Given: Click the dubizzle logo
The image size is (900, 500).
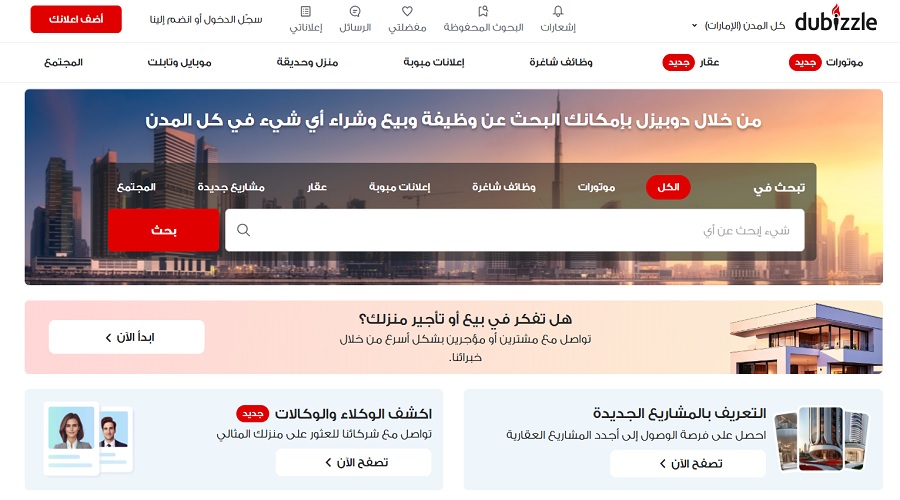Looking at the screenshot, I should 836,19.
